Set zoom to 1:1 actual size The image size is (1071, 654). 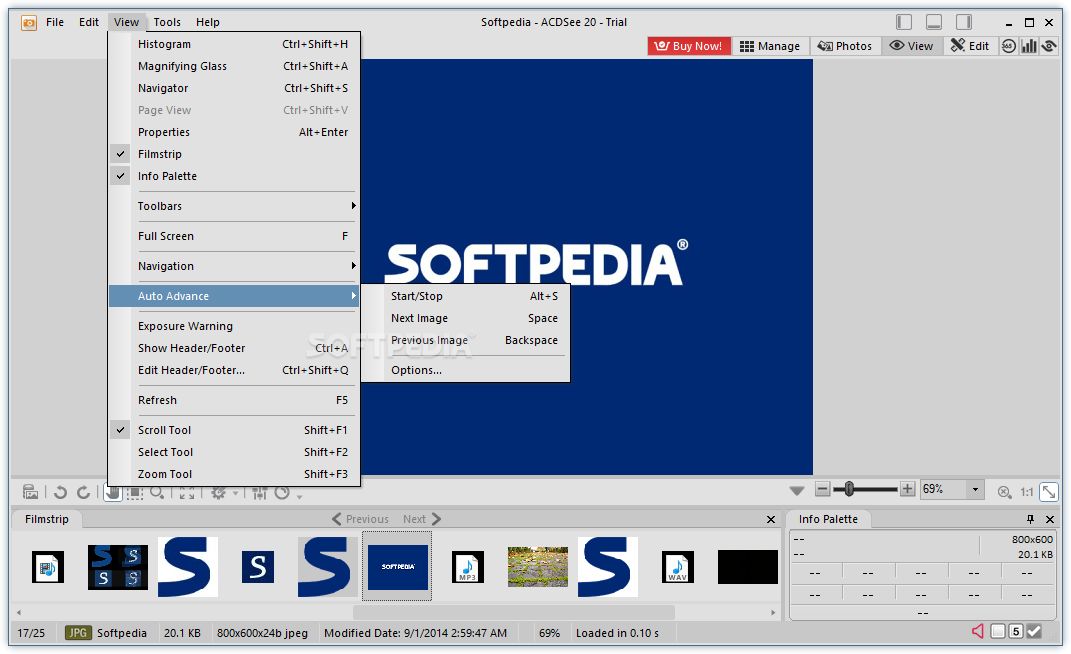tap(1027, 491)
